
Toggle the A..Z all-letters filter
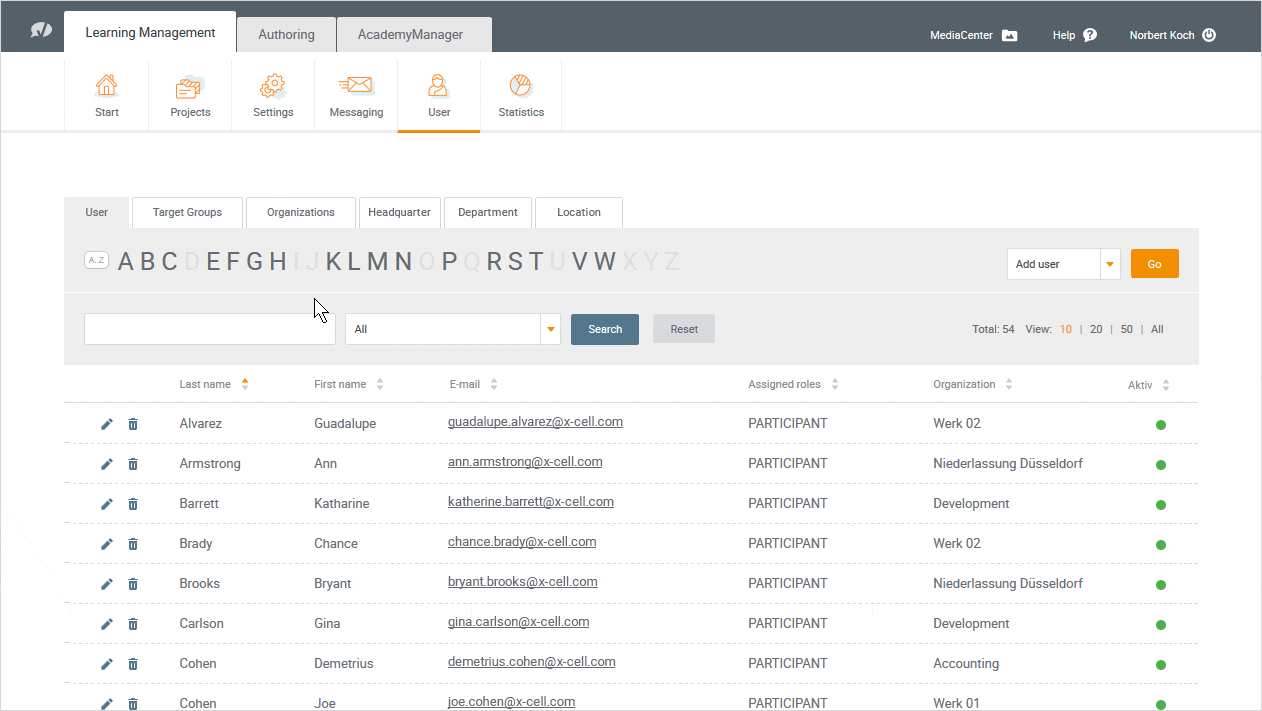(x=96, y=261)
